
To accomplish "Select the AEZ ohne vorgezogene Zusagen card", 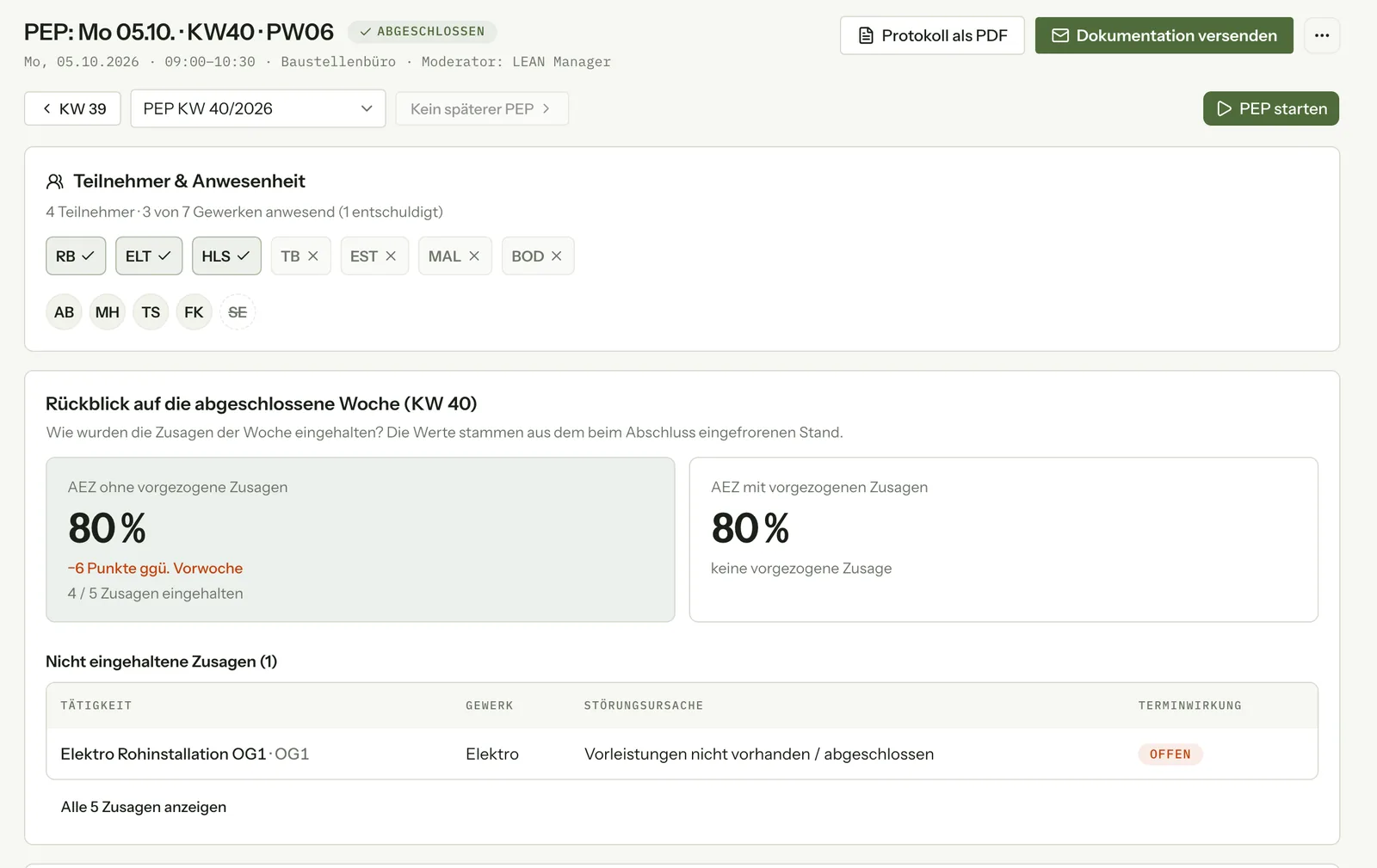I will click(x=360, y=539).
